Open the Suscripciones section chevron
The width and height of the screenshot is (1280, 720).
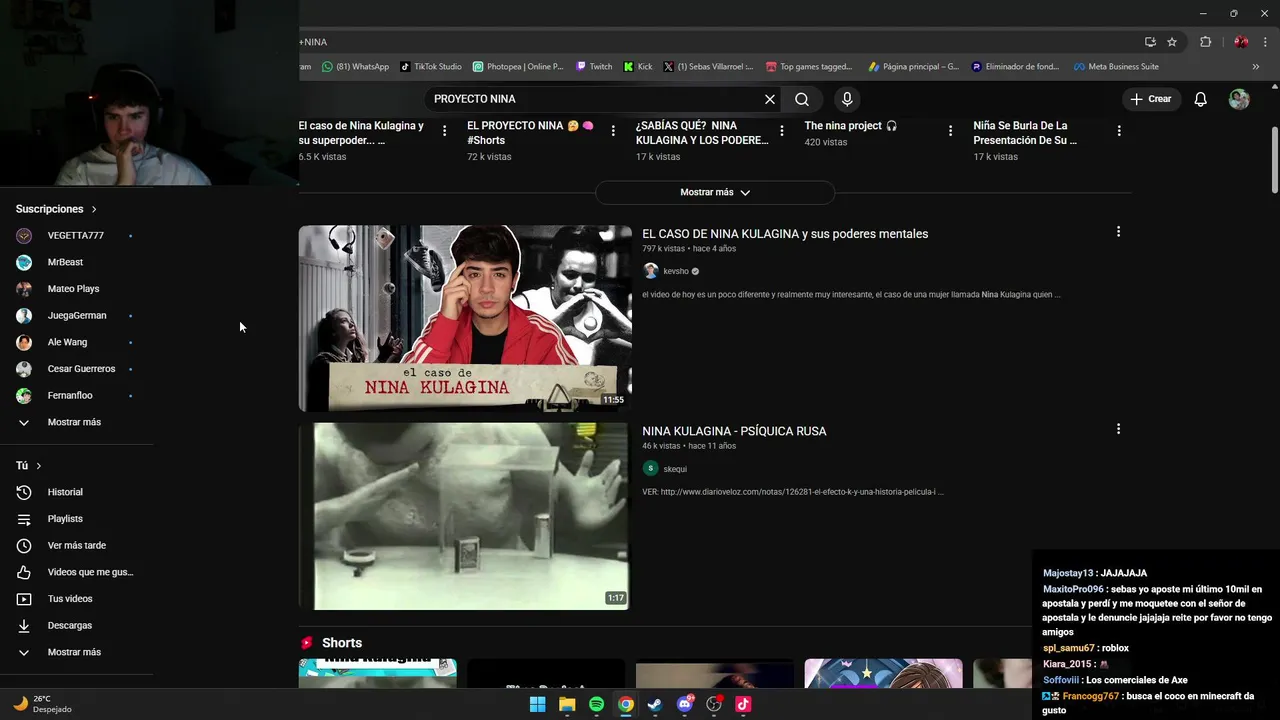[x=94, y=209]
